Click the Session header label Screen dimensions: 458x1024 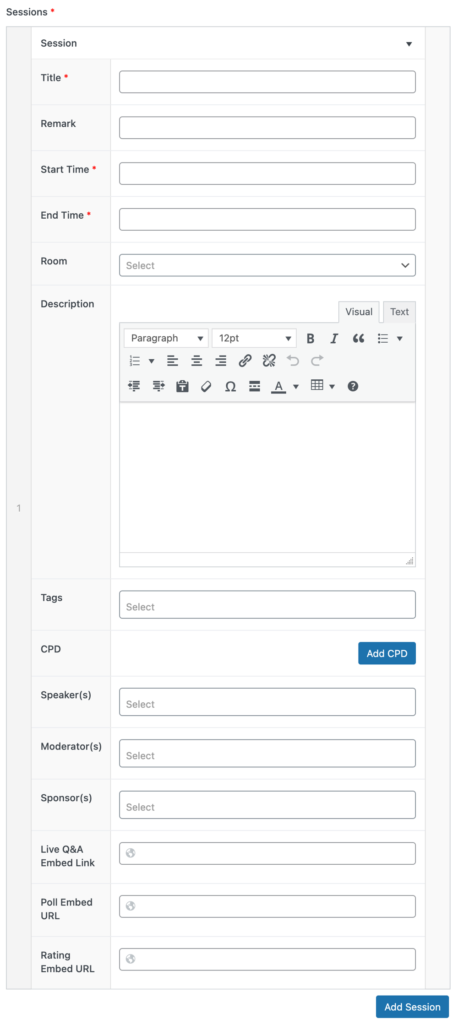59,43
